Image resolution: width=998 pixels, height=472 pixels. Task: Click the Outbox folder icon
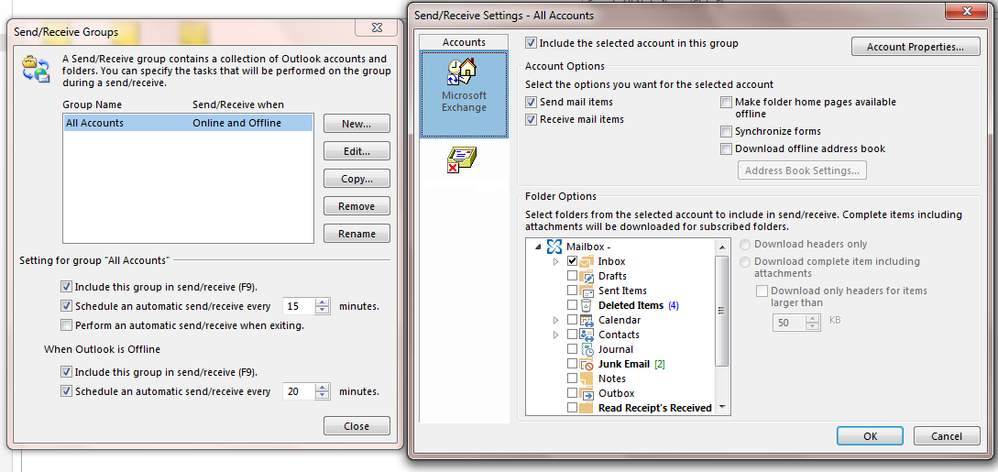(587, 393)
